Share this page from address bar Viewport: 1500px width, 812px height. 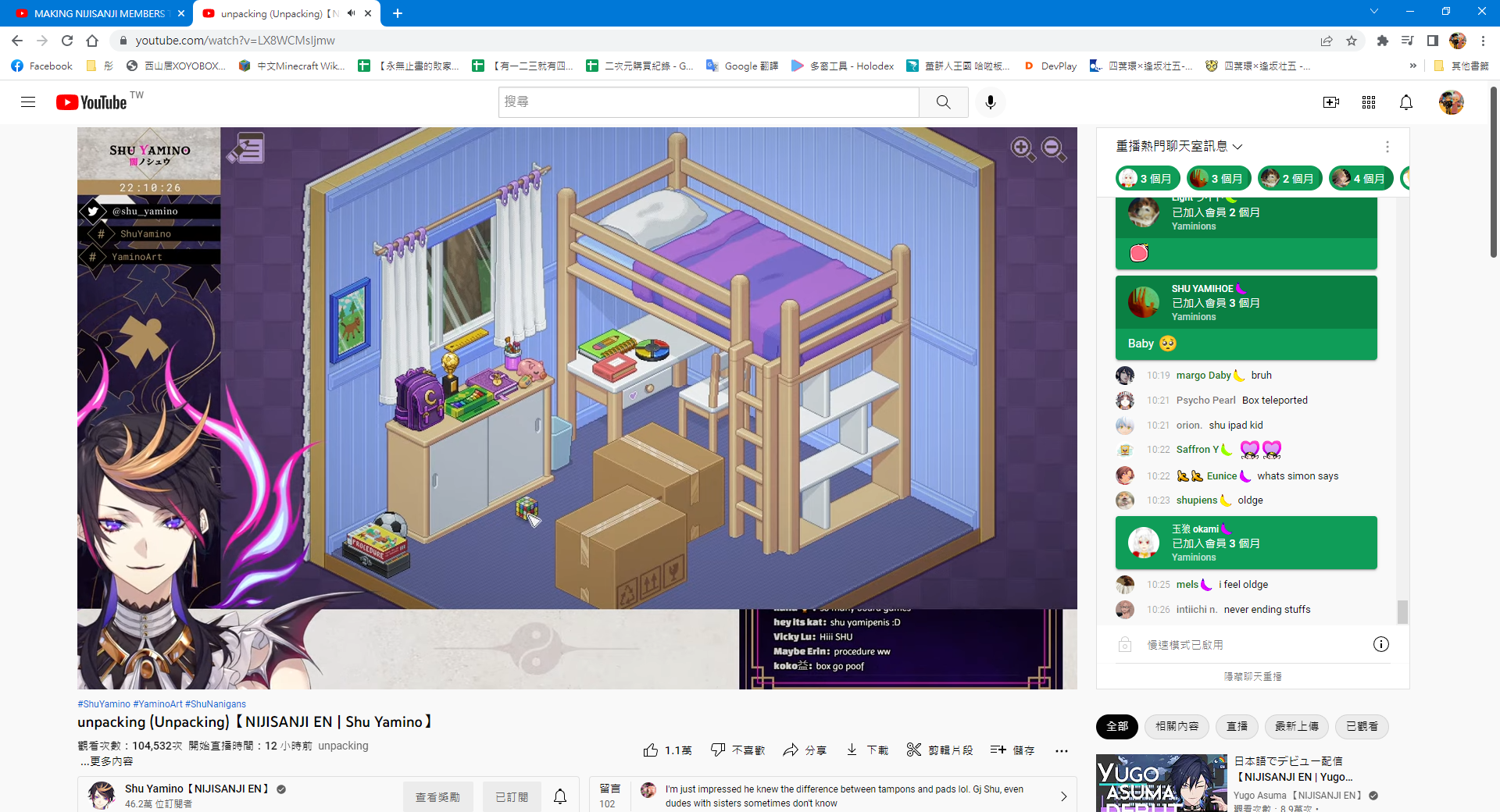[1327, 41]
